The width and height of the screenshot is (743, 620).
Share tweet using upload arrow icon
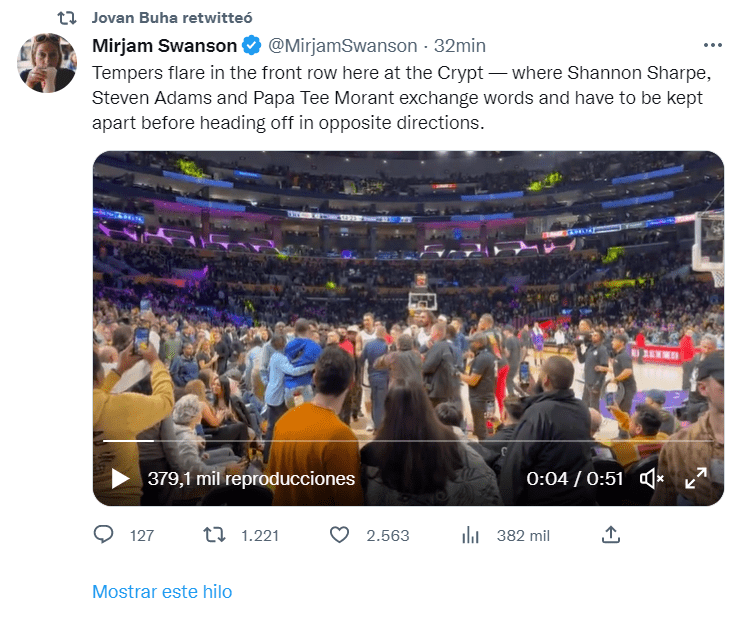pos(611,535)
